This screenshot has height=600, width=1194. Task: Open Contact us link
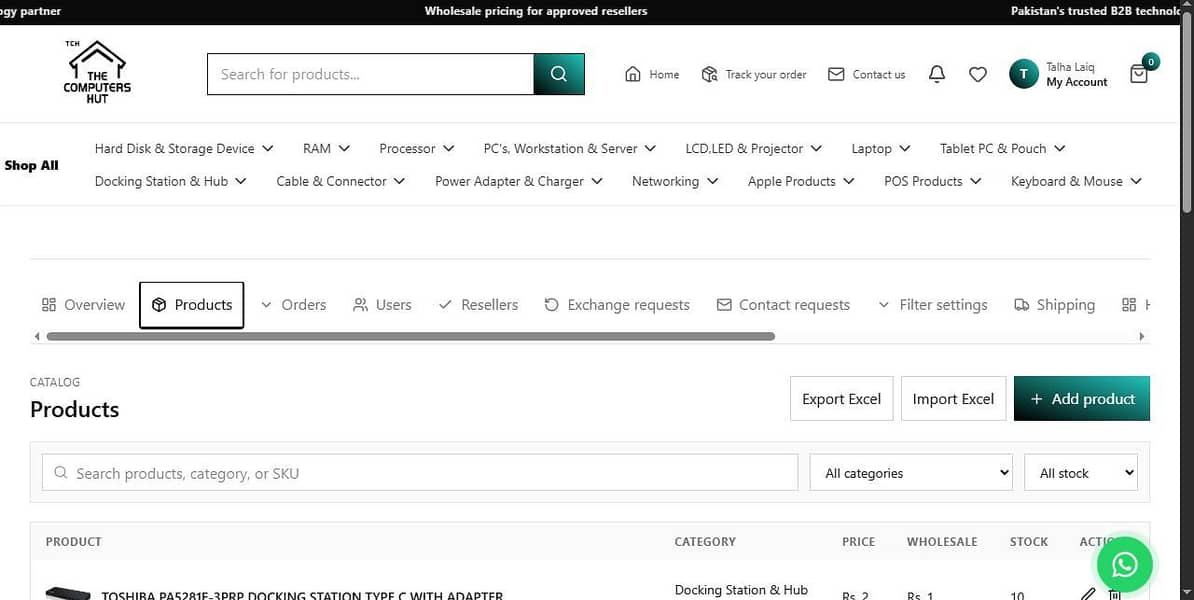point(867,74)
